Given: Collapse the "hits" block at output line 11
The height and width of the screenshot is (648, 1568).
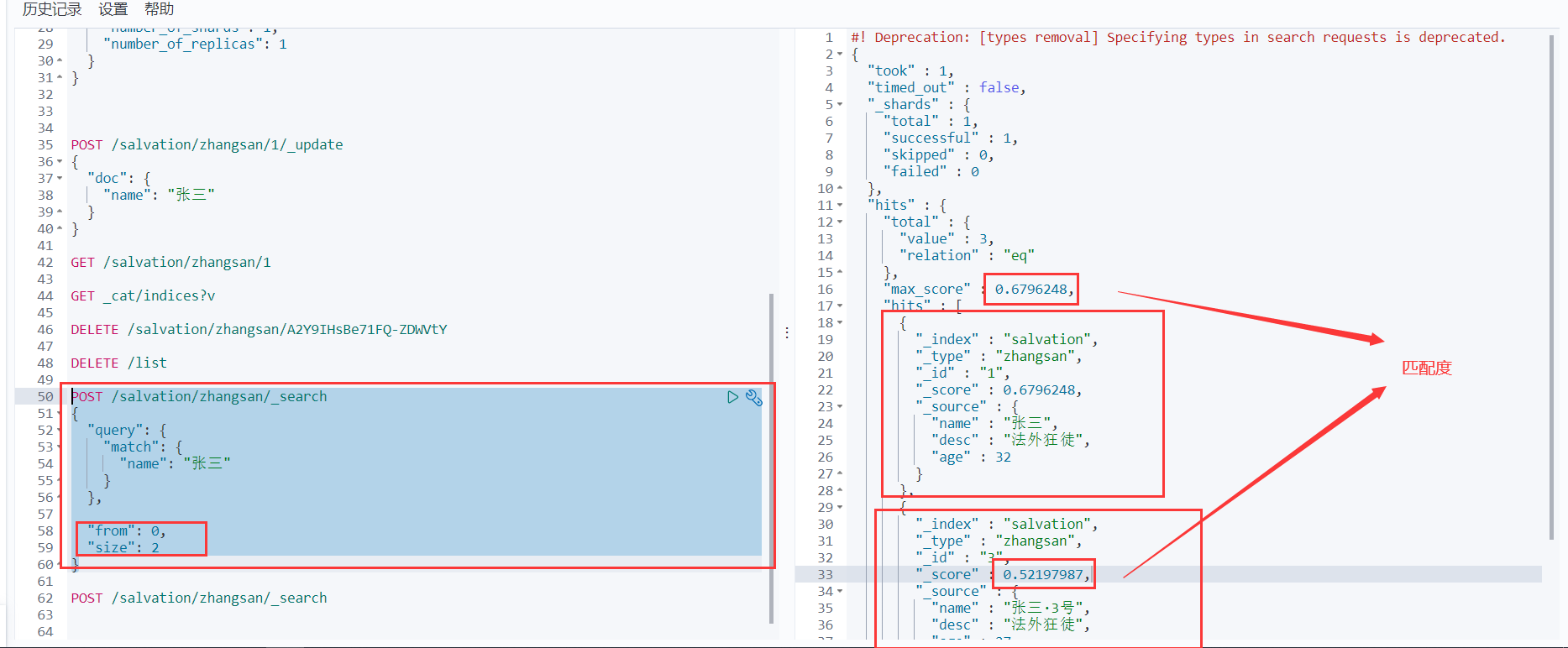Looking at the screenshot, I should (x=840, y=205).
